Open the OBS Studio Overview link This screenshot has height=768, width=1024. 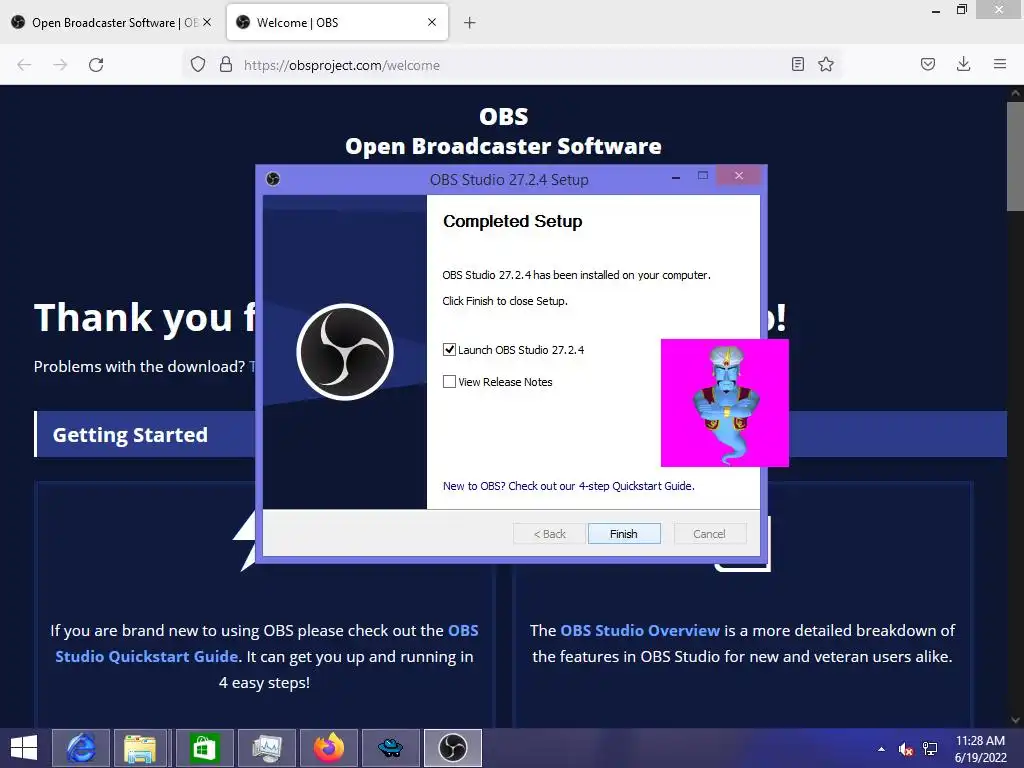coord(640,631)
